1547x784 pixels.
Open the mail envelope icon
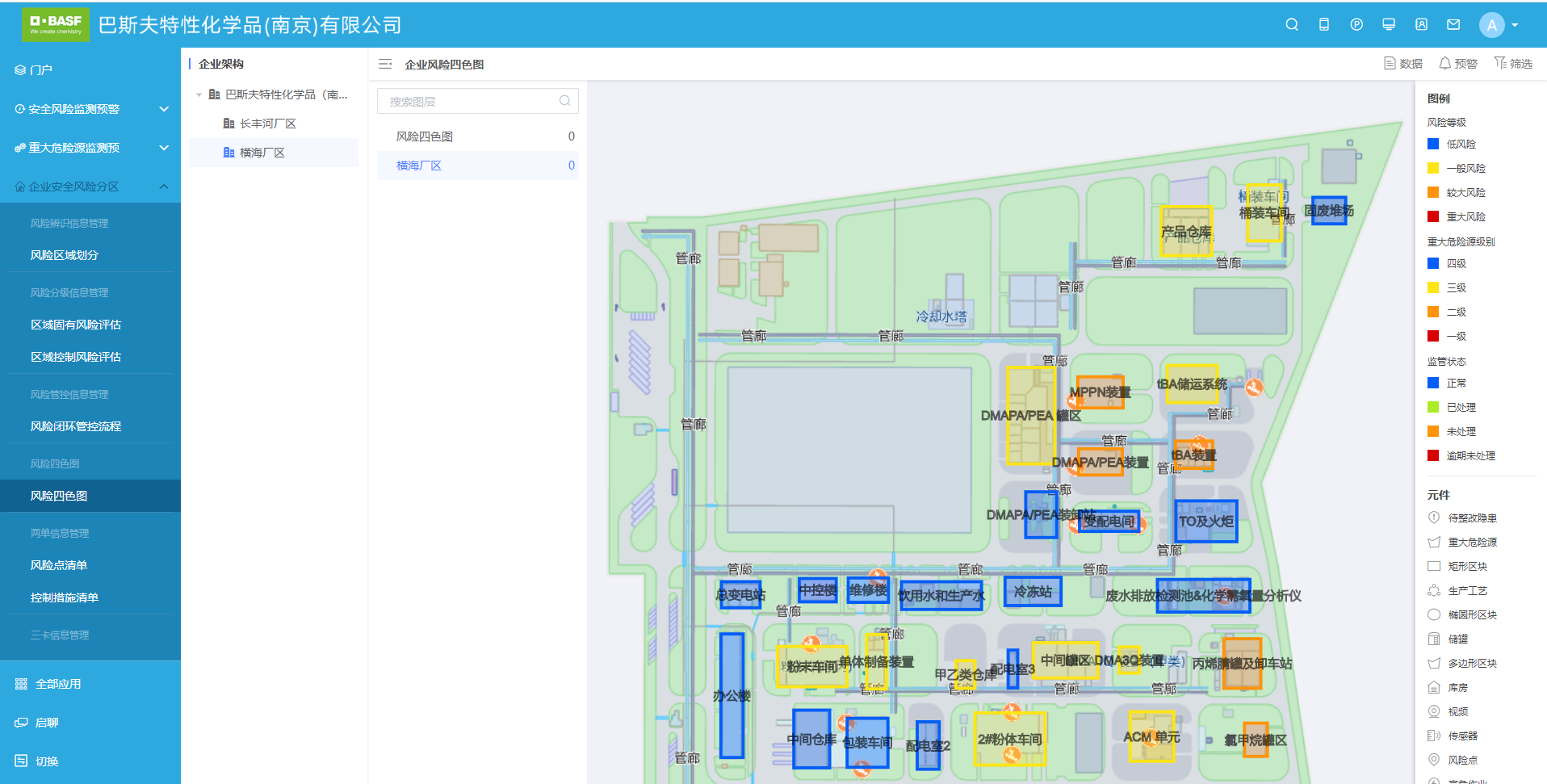(1453, 25)
